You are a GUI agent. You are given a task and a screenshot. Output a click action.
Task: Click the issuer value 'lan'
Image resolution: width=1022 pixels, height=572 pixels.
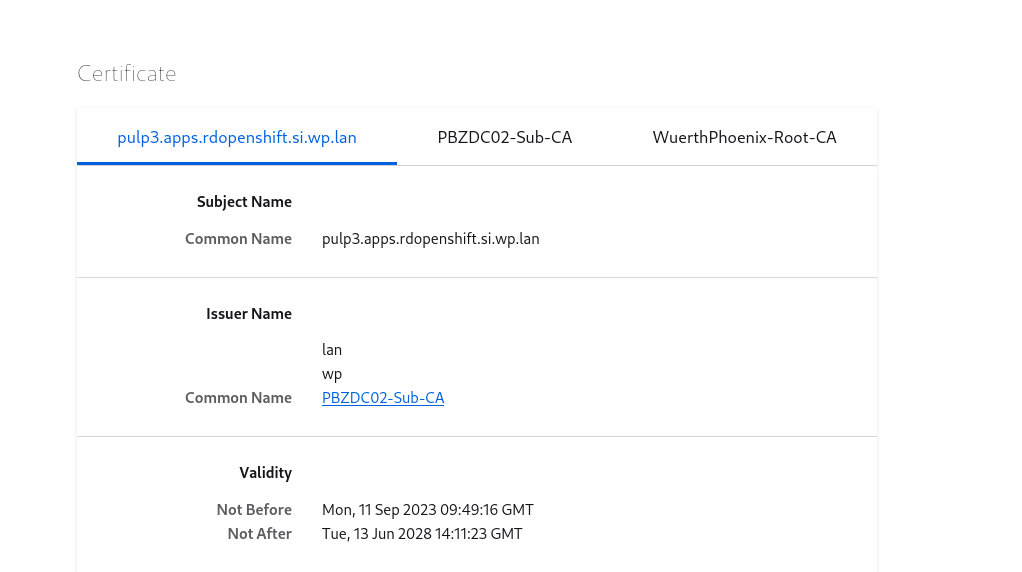(332, 350)
